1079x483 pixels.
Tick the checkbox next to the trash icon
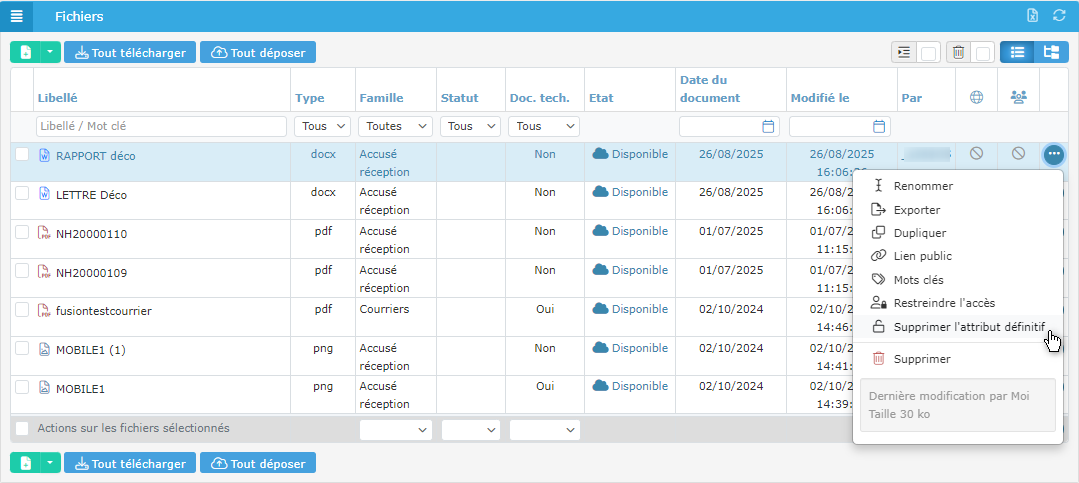tap(983, 53)
